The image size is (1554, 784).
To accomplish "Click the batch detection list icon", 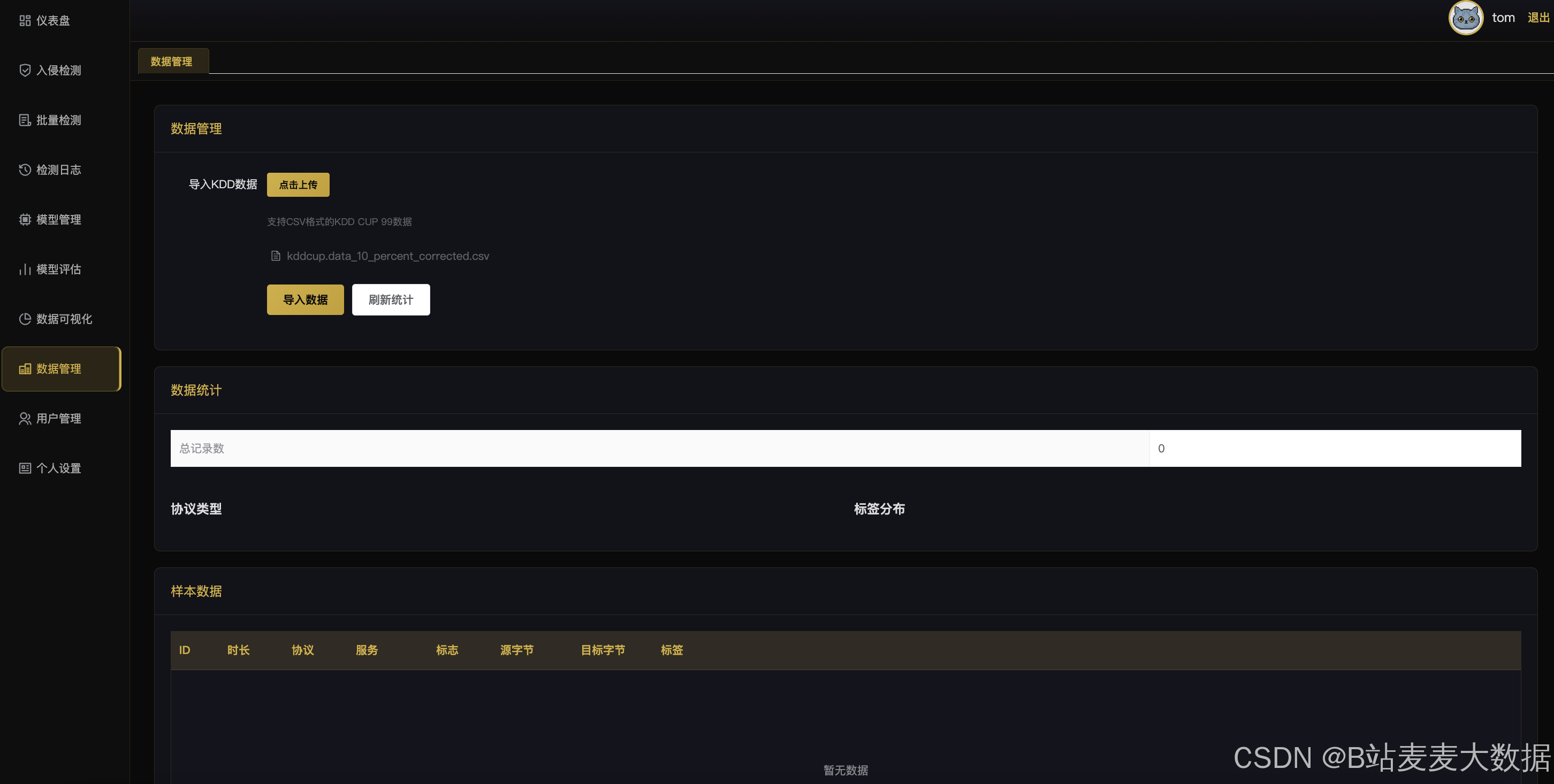I will (x=25, y=120).
